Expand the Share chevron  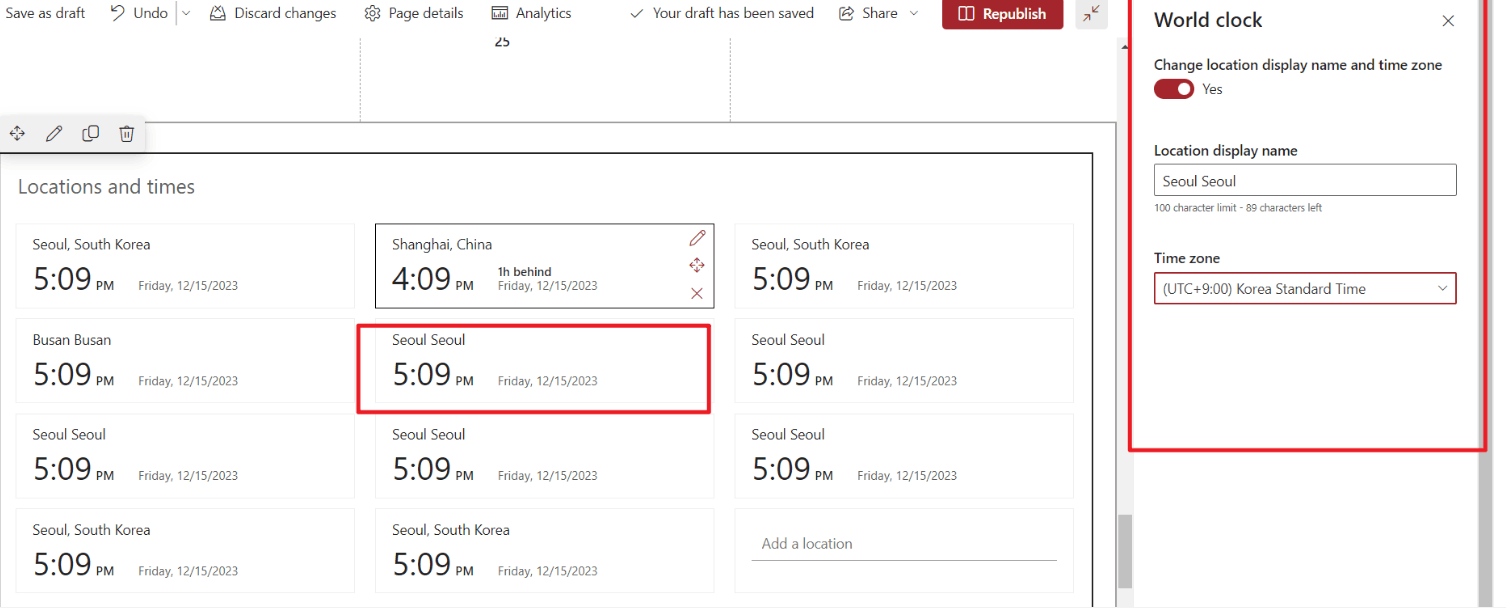914,13
